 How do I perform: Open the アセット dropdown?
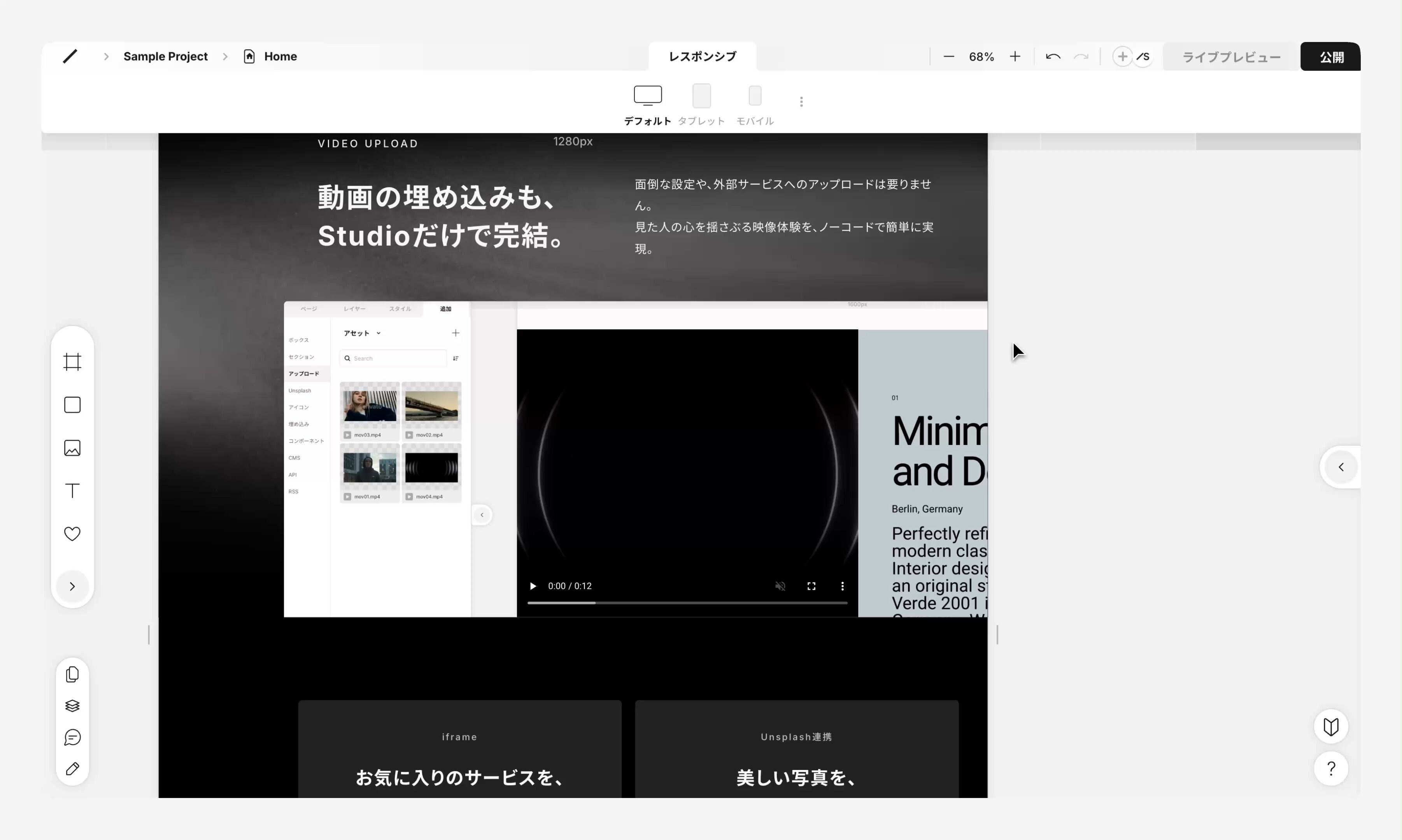point(362,333)
